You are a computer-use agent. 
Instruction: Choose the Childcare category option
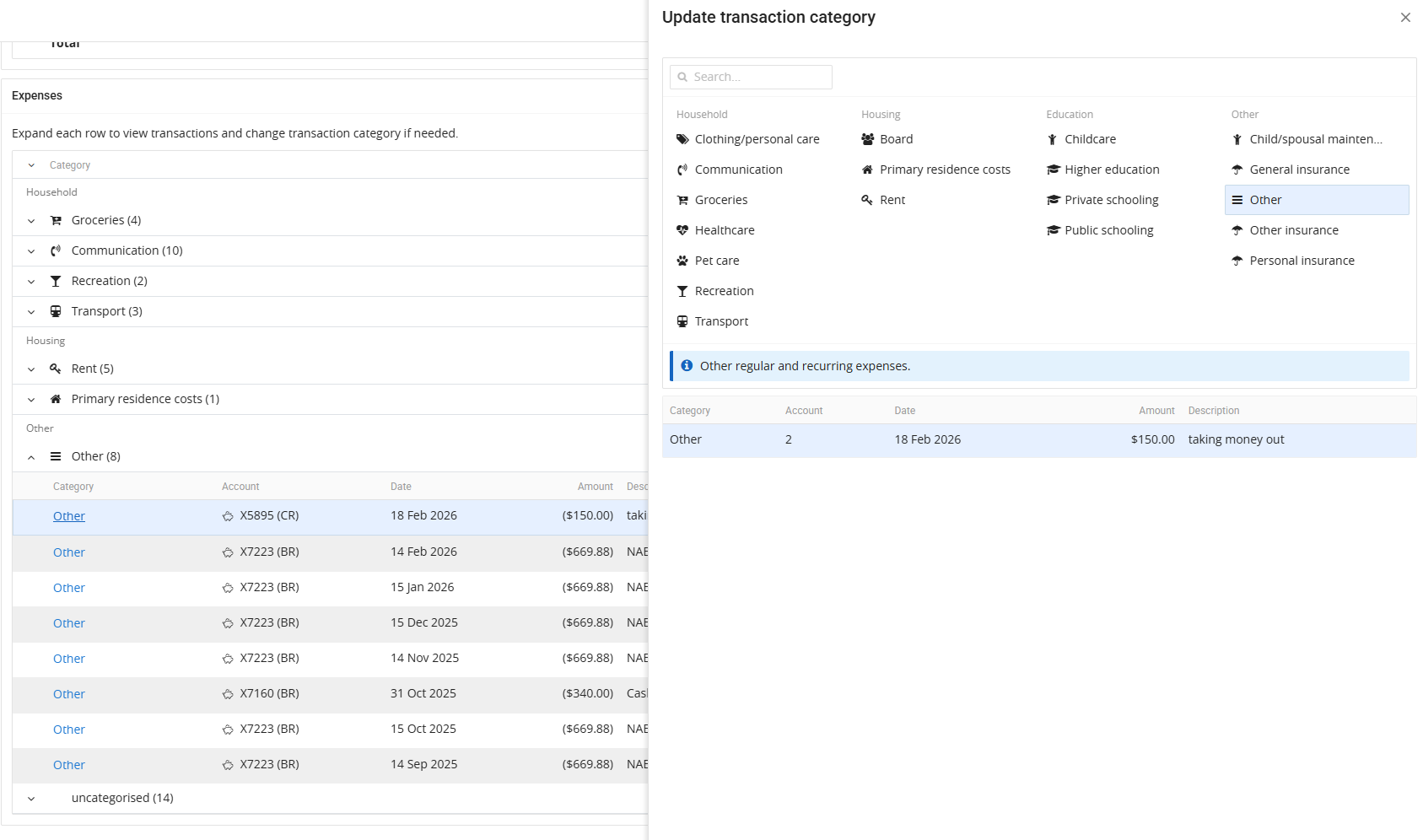pyautogui.click(x=1090, y=139)
